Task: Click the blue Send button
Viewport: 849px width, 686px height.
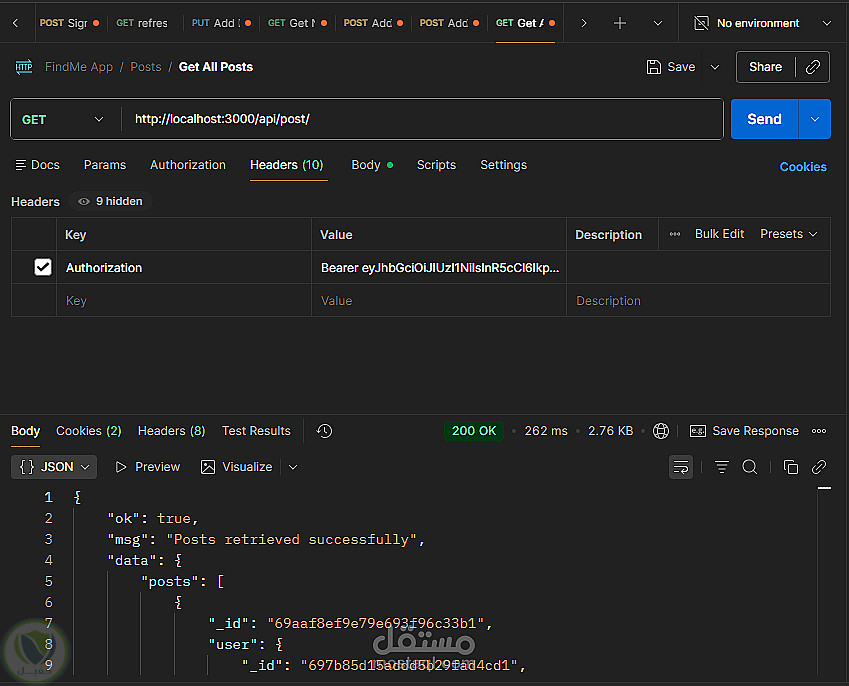Action: [764, 119]
